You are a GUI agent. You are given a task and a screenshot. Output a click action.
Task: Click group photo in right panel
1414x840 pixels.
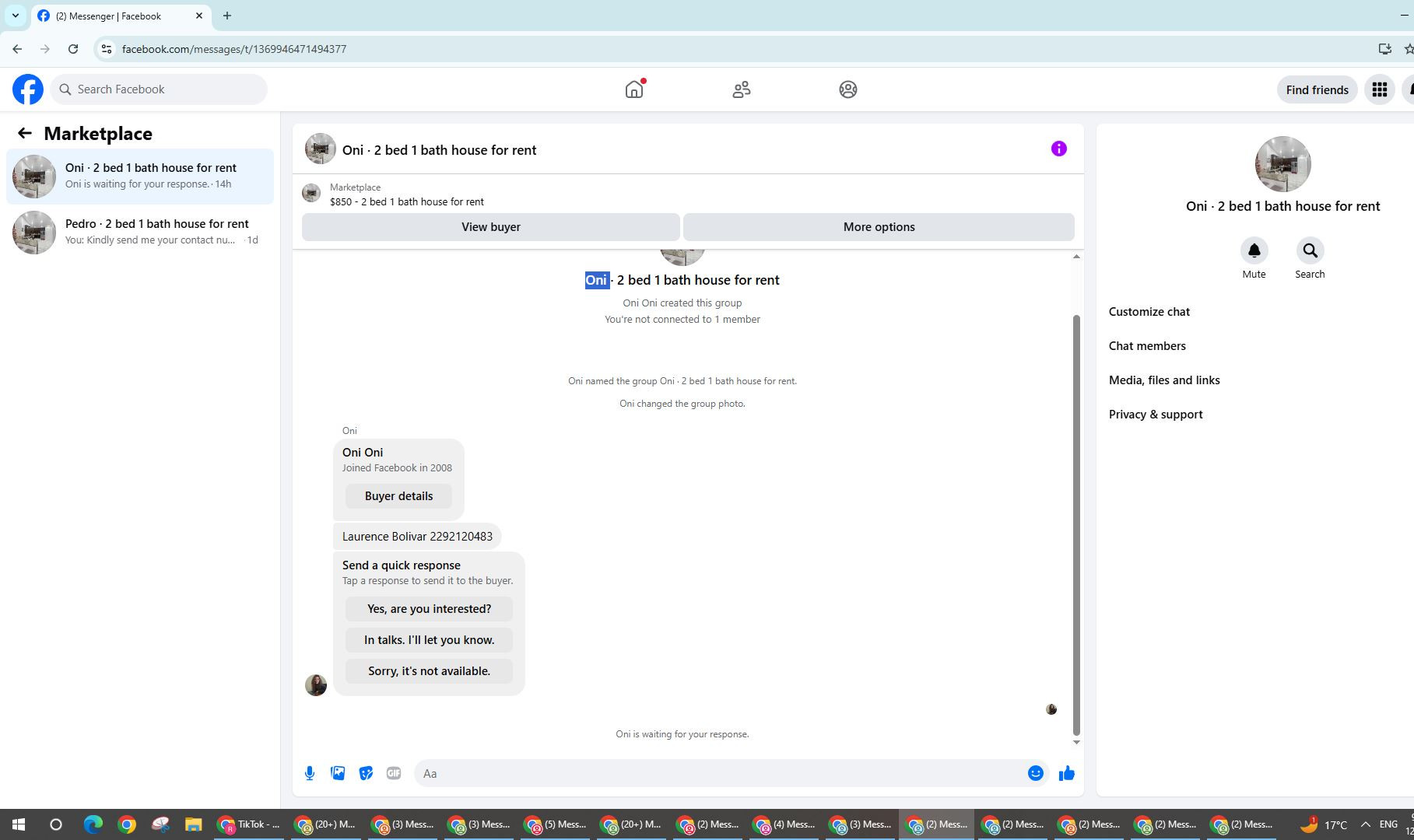coord(1283,164)
